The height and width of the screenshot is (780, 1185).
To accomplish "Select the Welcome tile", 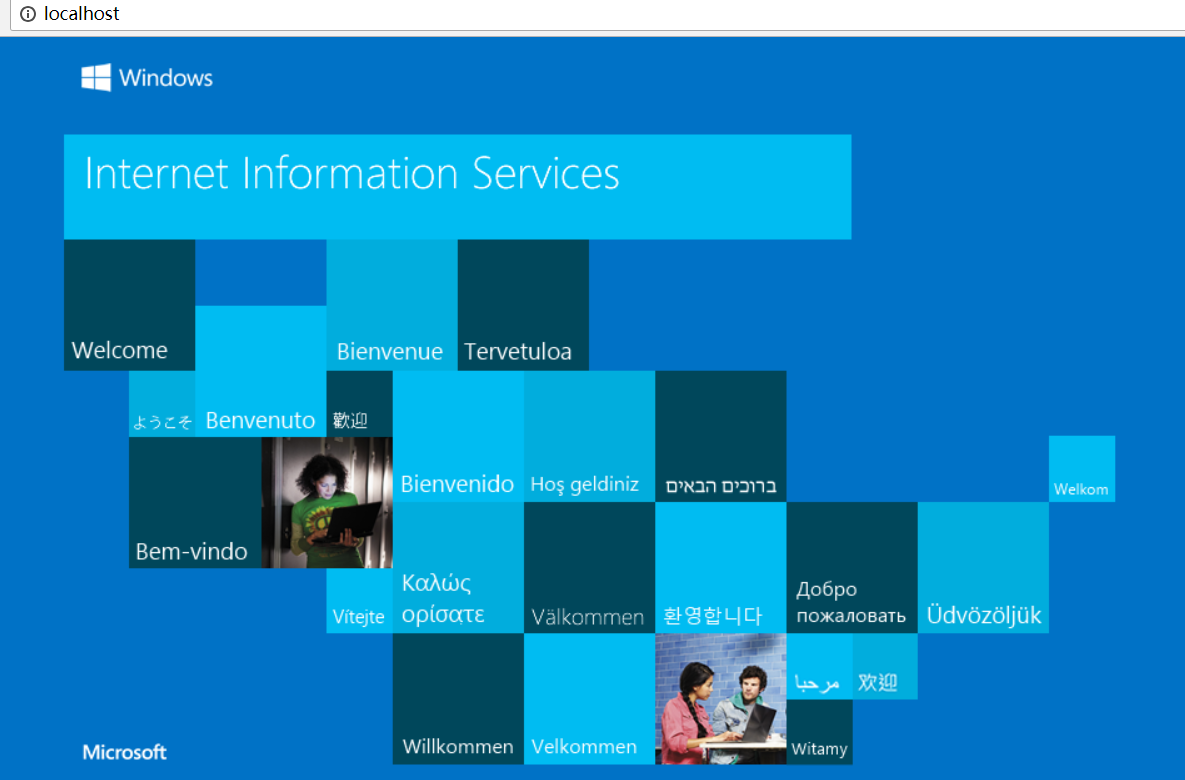I will [129, 305].
